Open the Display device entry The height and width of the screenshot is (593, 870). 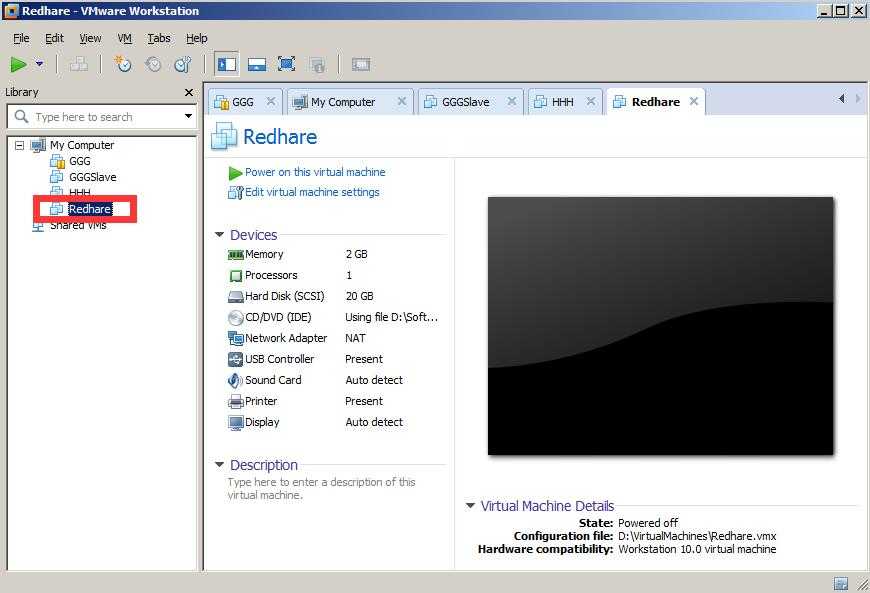pos(262,423)
